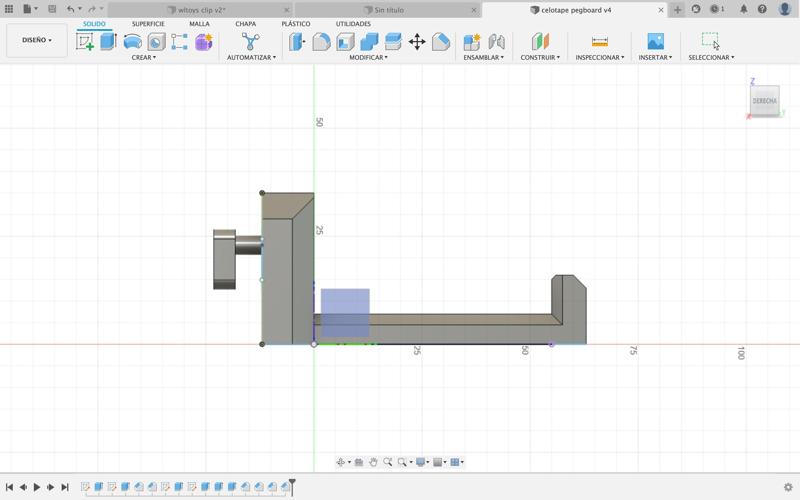This screenshot has height=500, width=800.
Task: Click the Extrude tool icon
Action: [108, 42]
